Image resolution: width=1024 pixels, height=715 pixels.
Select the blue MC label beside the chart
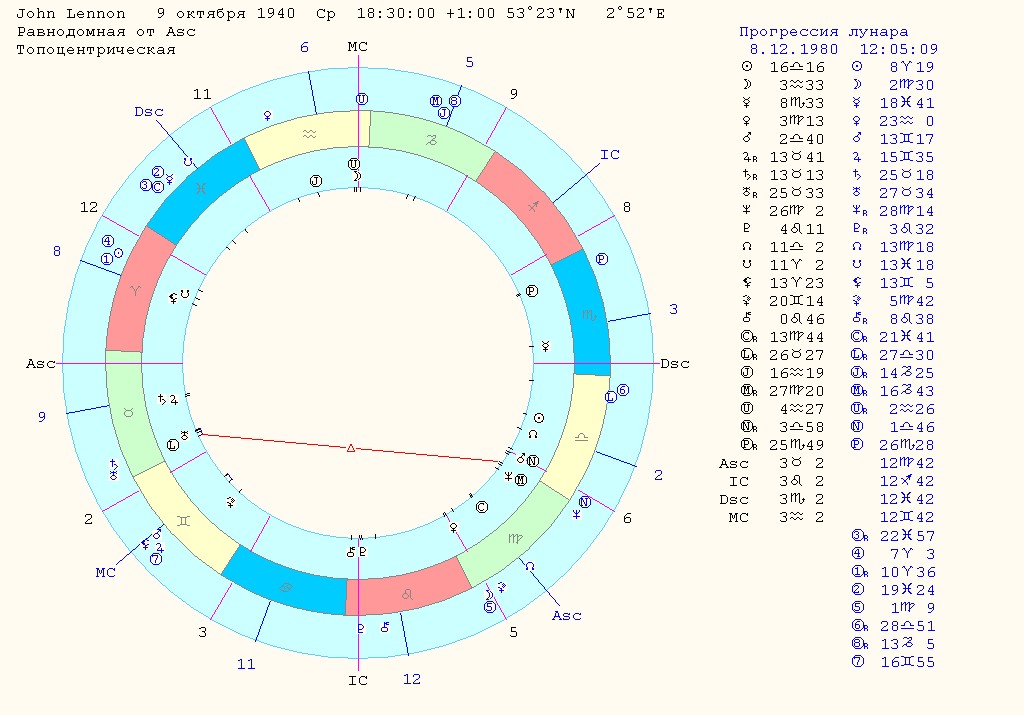click(x=106, y=573)
